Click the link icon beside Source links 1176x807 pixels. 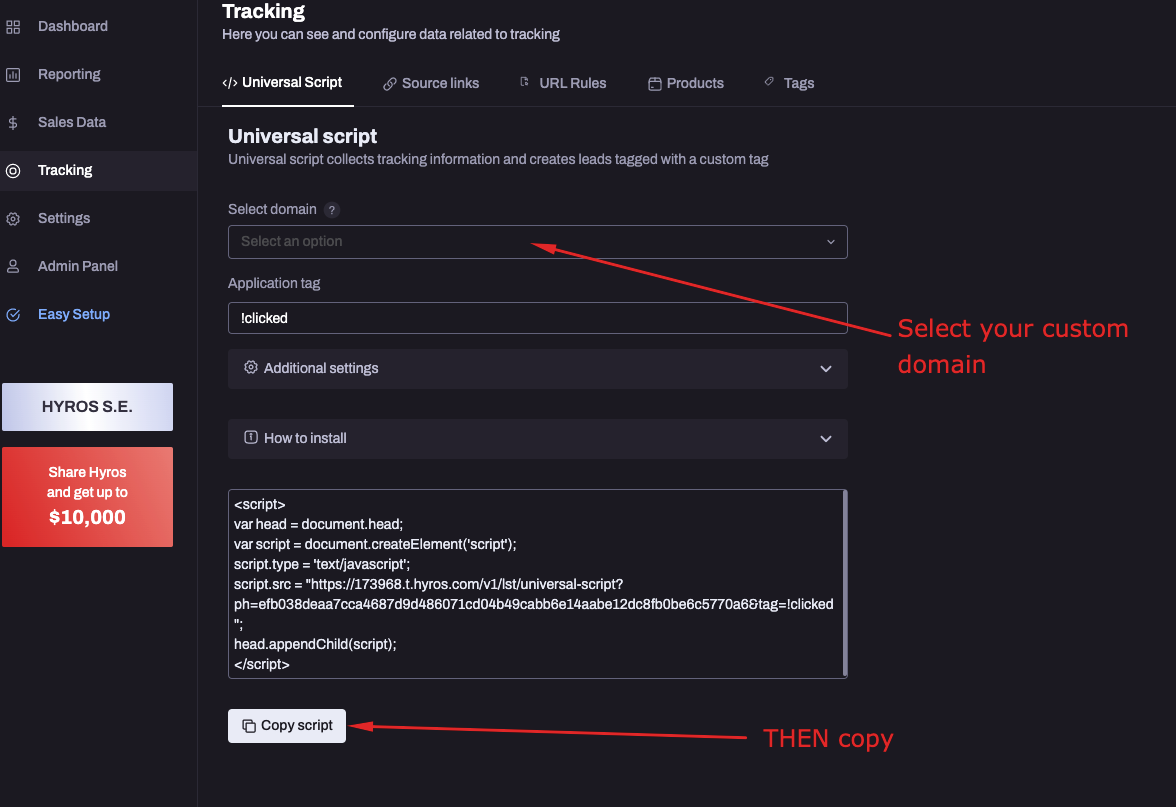coord(388,83)
